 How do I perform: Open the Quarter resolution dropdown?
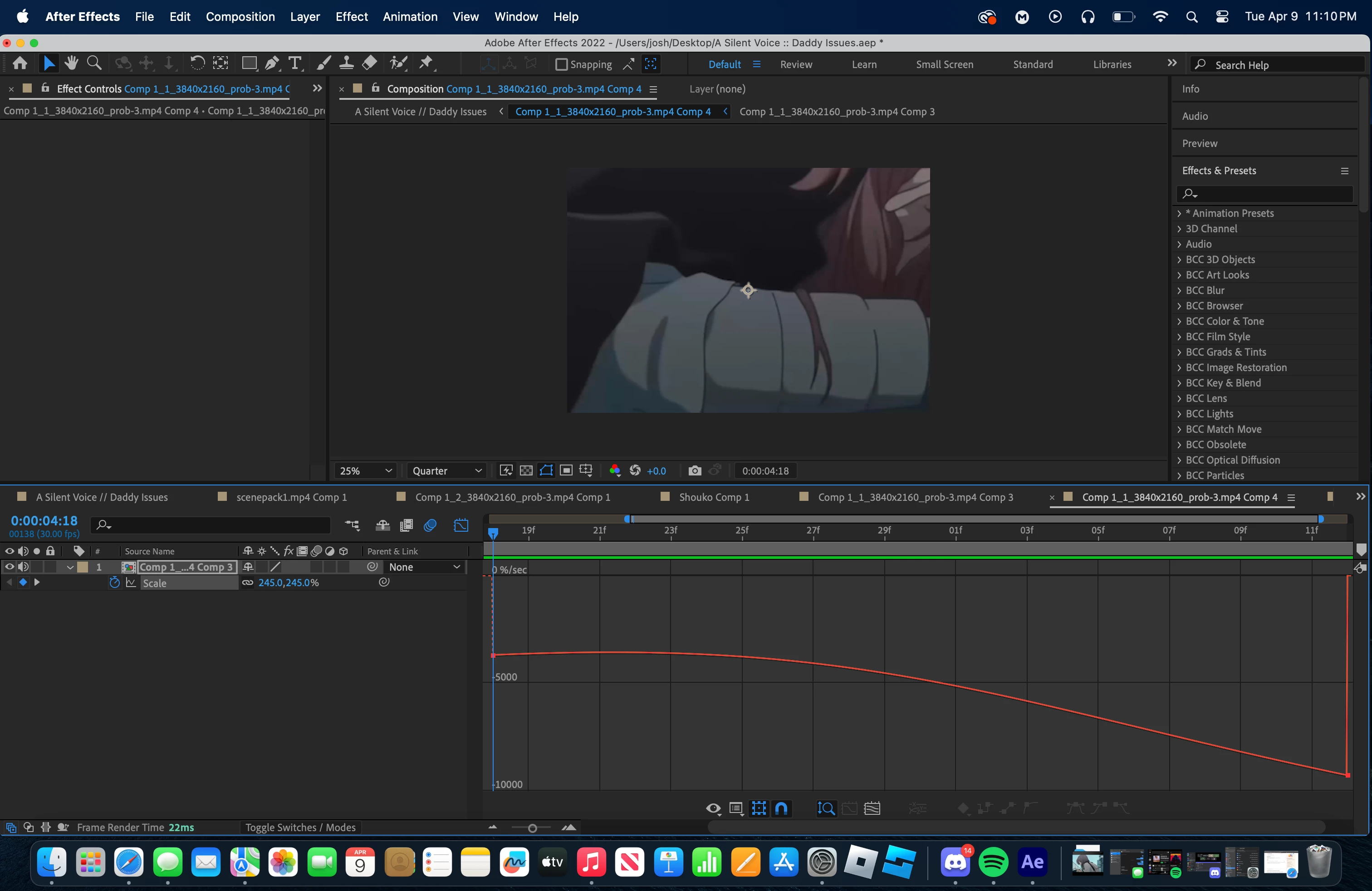pos(446,471)
